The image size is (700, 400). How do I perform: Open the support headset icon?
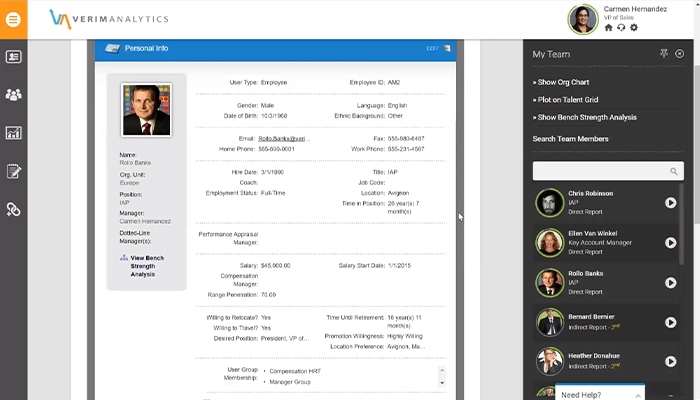click(x=621, y=28)
